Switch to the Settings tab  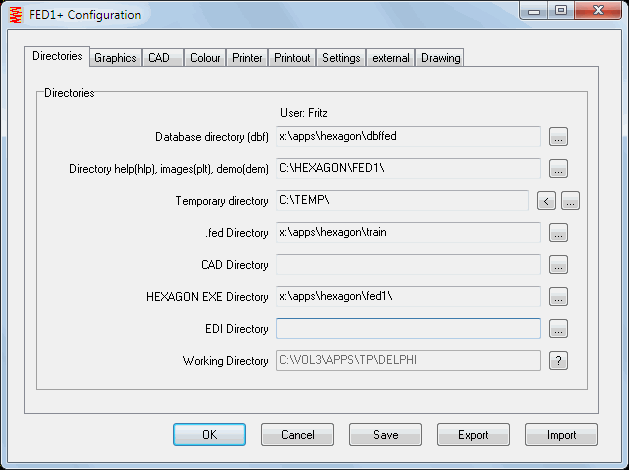(x=341, y=58)
